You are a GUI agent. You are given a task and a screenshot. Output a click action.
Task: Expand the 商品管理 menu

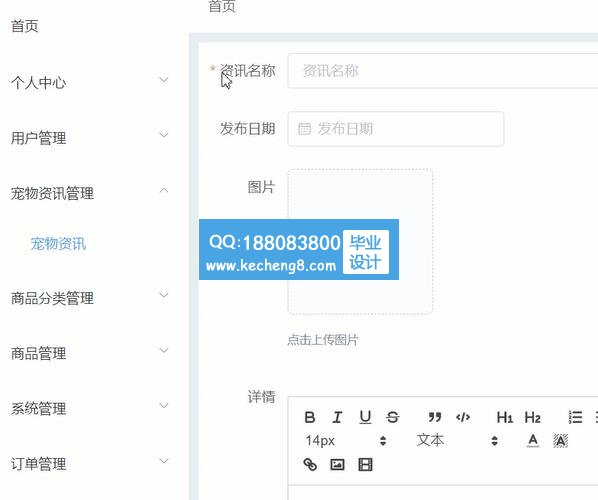point(90,353)
